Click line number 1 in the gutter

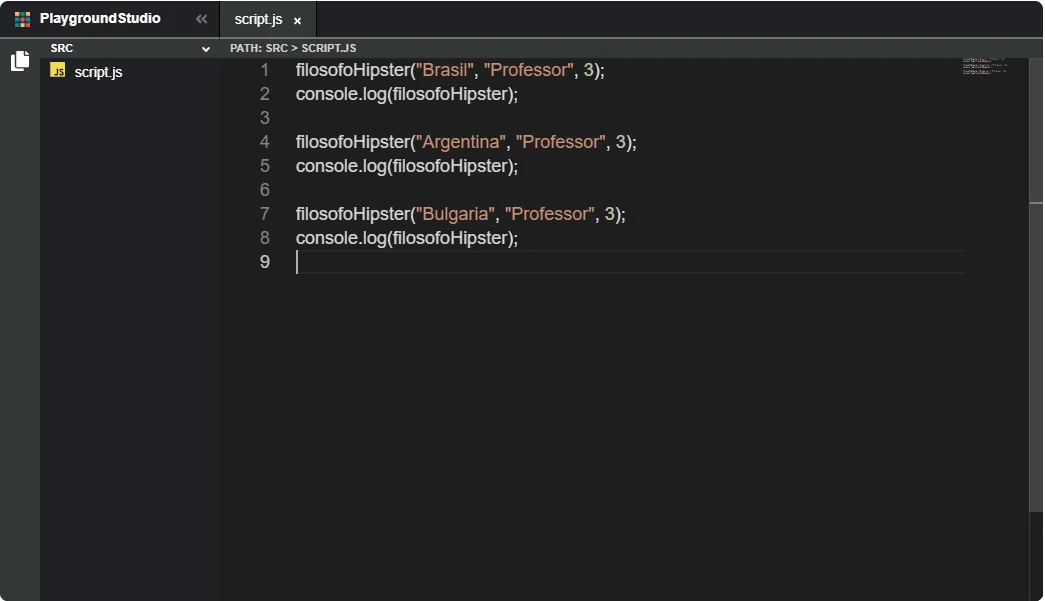pos(264,70)
